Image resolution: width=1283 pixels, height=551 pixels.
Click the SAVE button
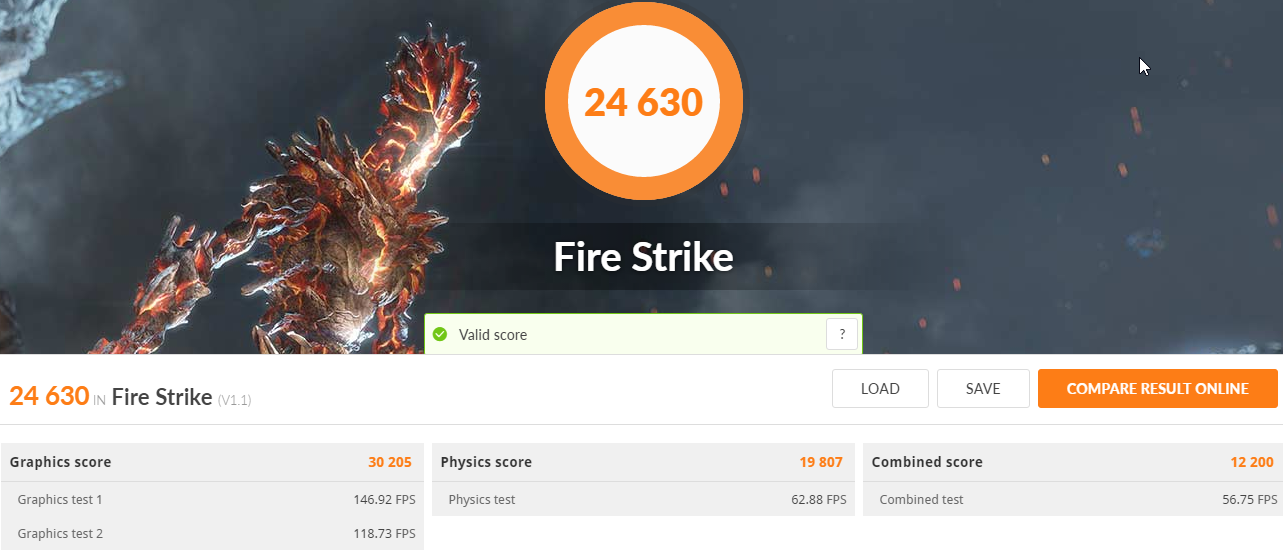tap(983, 389)
